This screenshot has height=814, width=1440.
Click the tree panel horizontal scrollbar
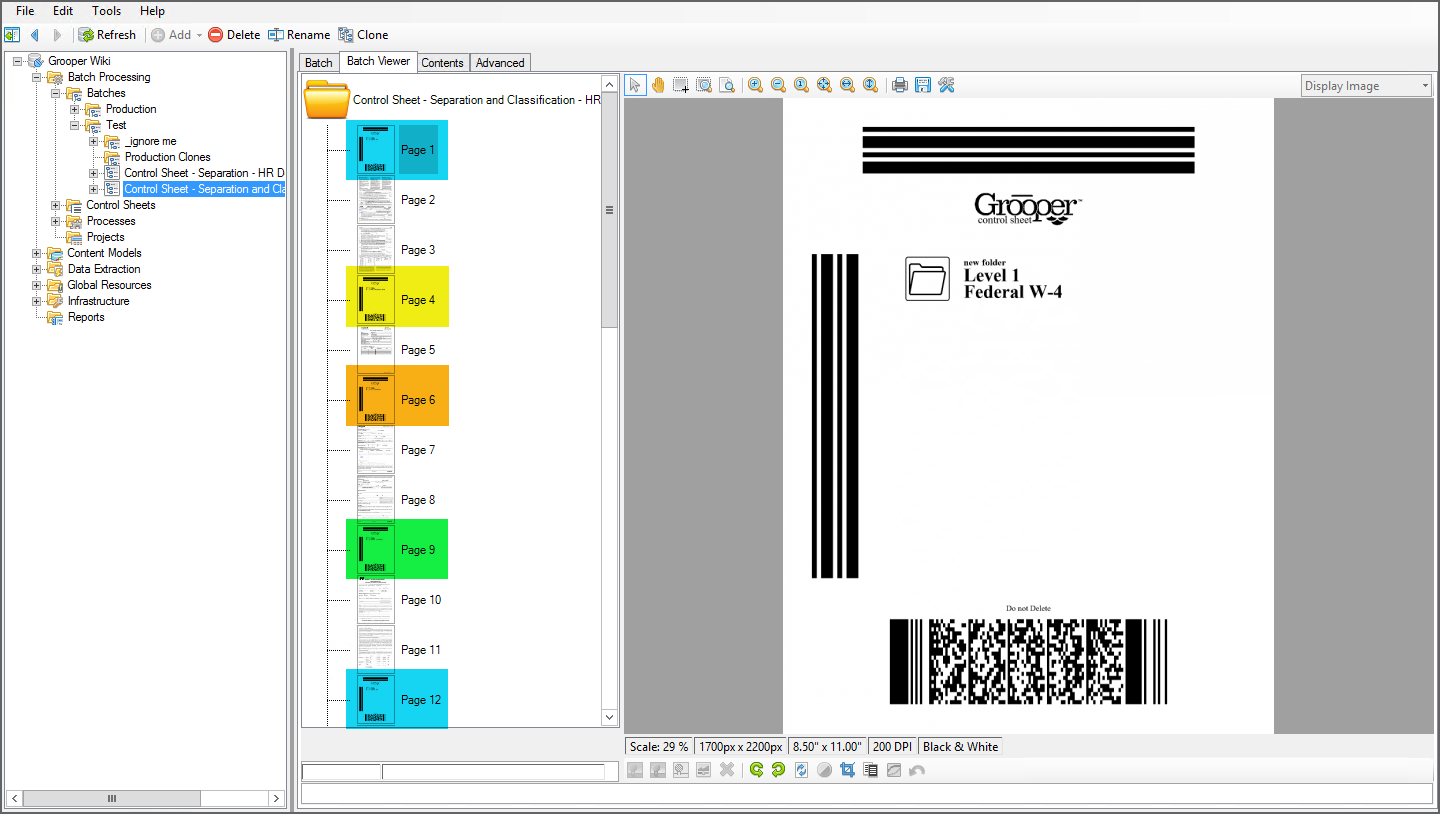[x=112, y=798]
